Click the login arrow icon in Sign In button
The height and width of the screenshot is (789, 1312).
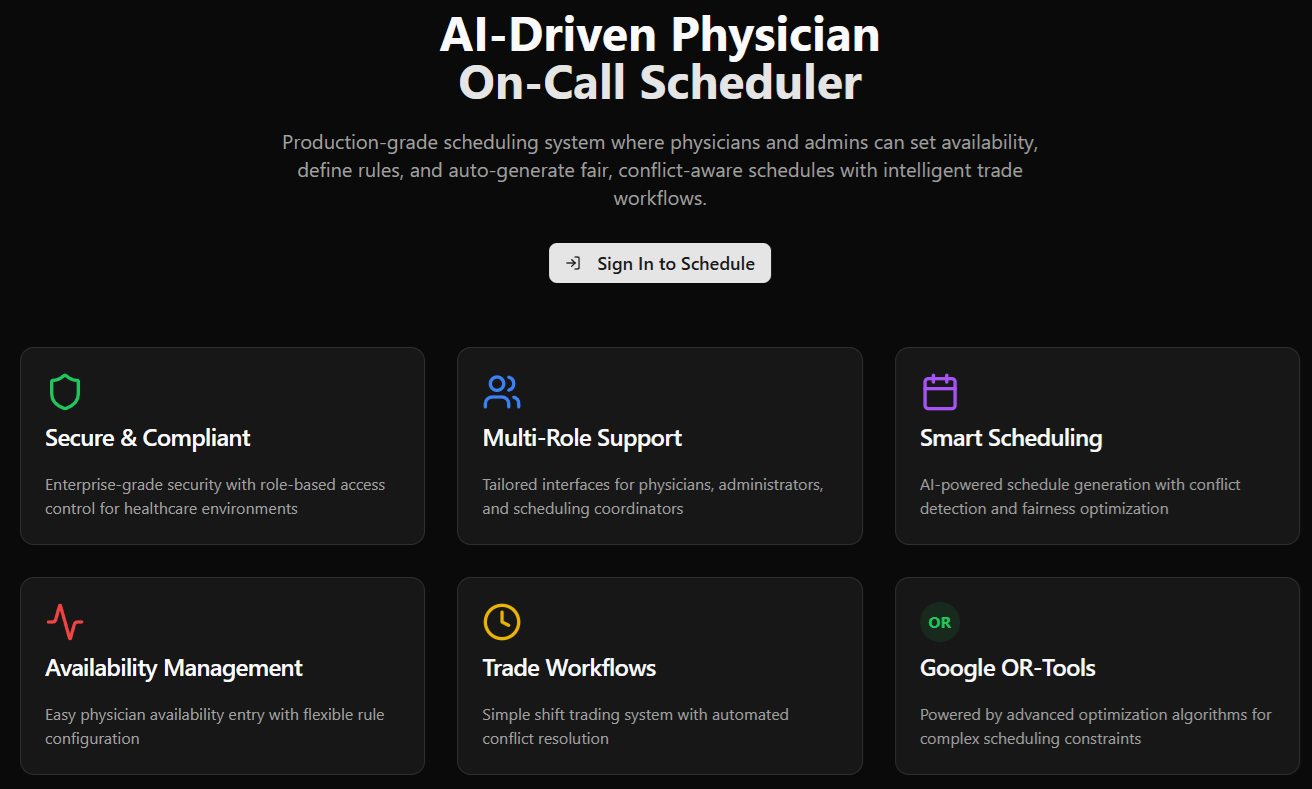(x=573, y=263)
